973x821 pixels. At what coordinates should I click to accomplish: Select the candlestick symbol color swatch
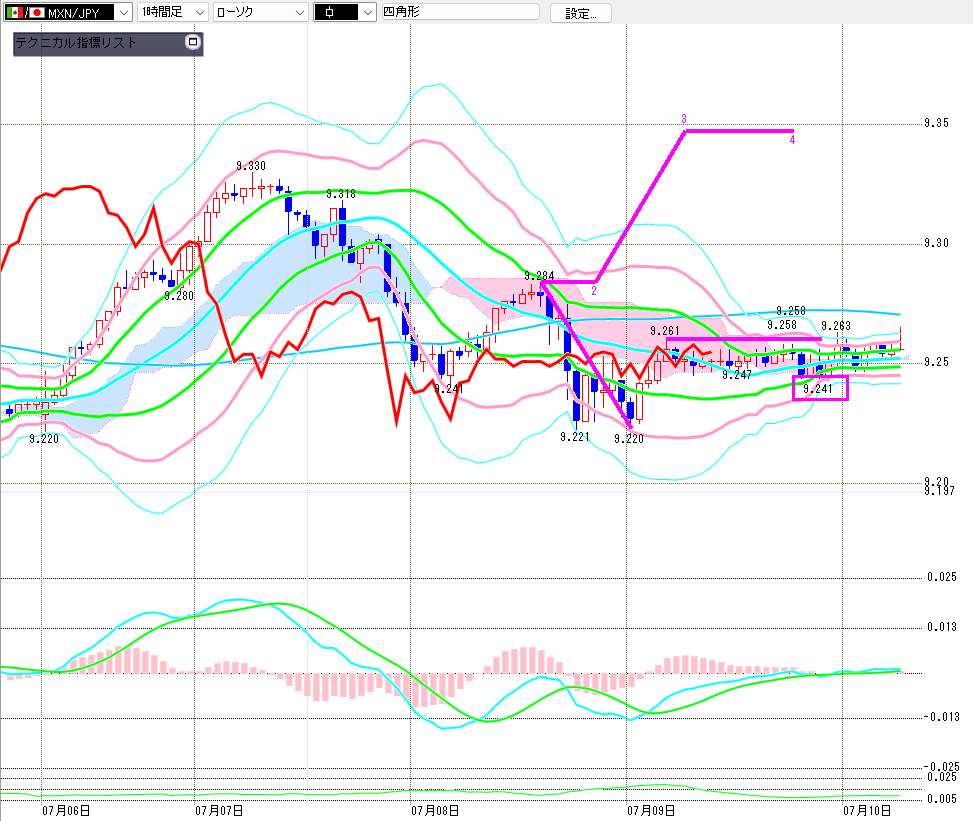(336, 12)
